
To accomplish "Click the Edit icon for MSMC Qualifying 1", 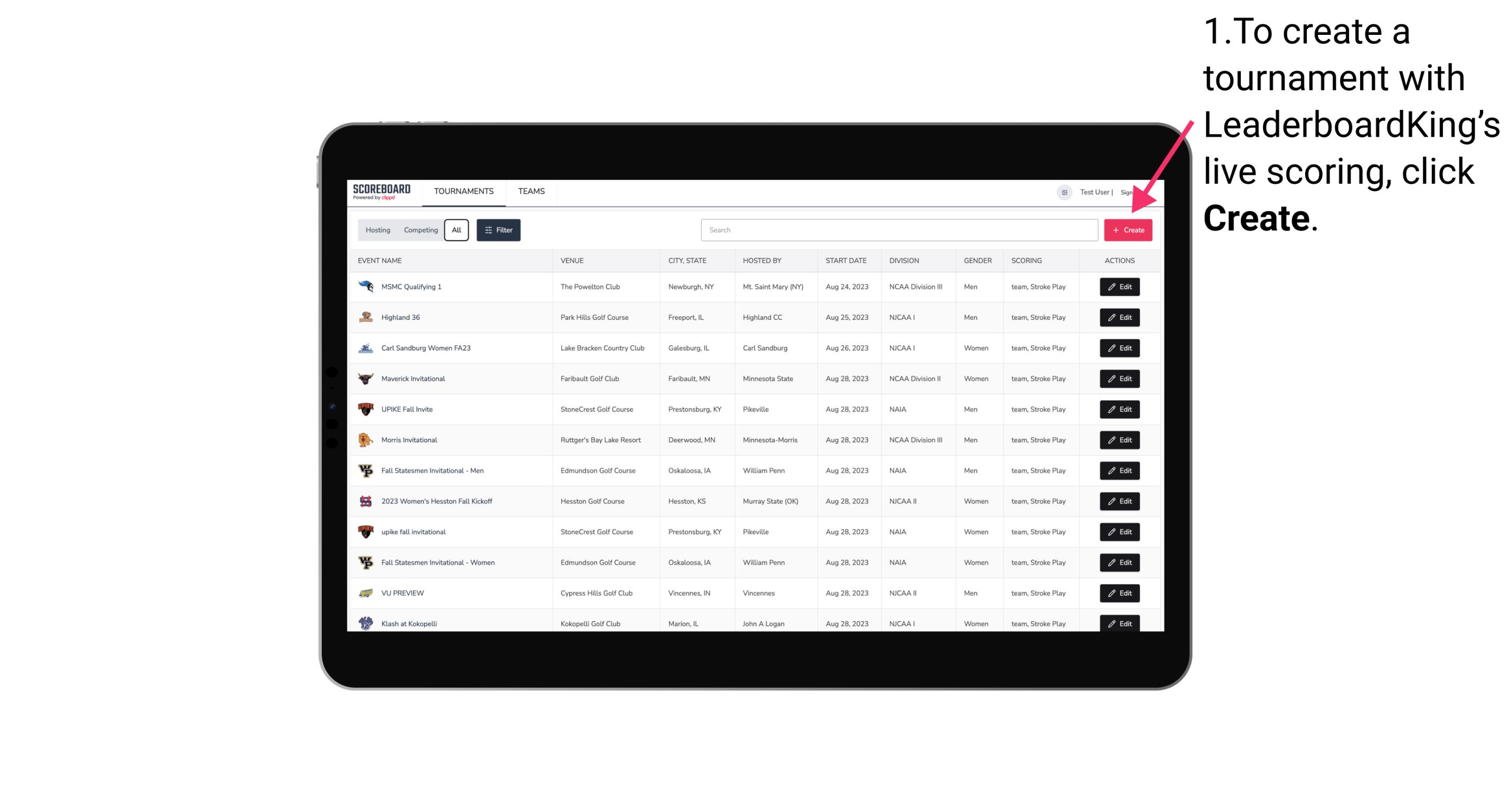I will point(1119,286).
